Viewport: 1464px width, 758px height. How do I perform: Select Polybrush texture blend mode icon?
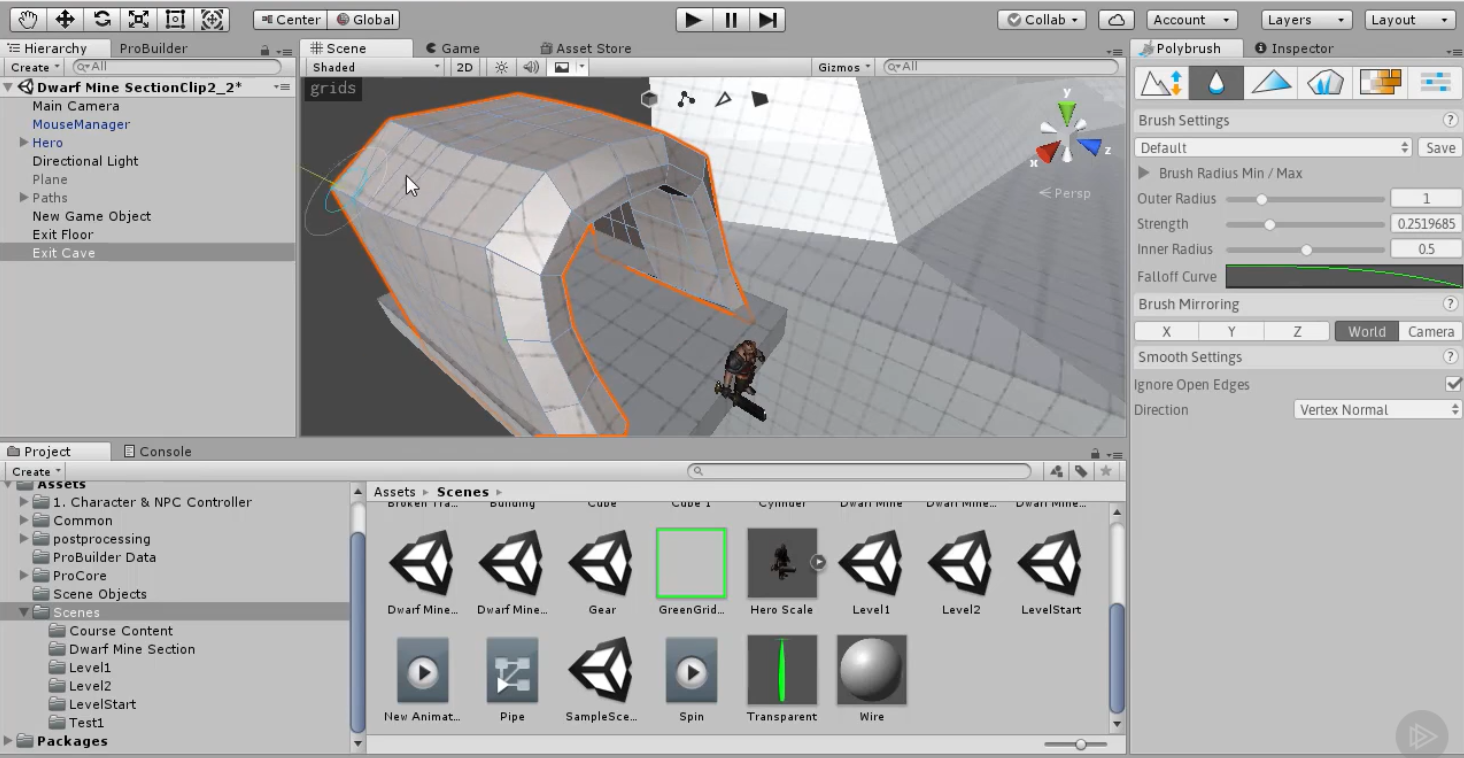click(1380, 83)
